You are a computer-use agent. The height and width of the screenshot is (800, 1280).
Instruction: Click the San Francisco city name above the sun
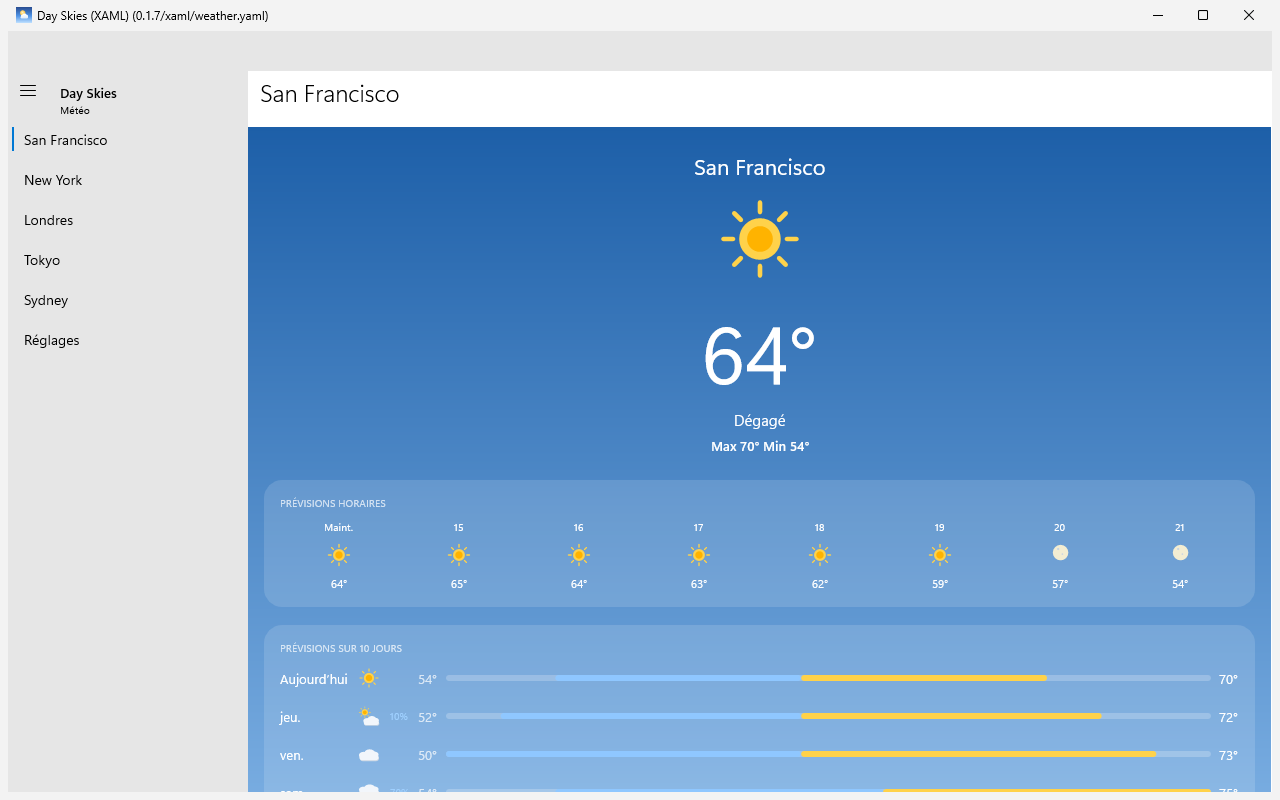(760, 168)
